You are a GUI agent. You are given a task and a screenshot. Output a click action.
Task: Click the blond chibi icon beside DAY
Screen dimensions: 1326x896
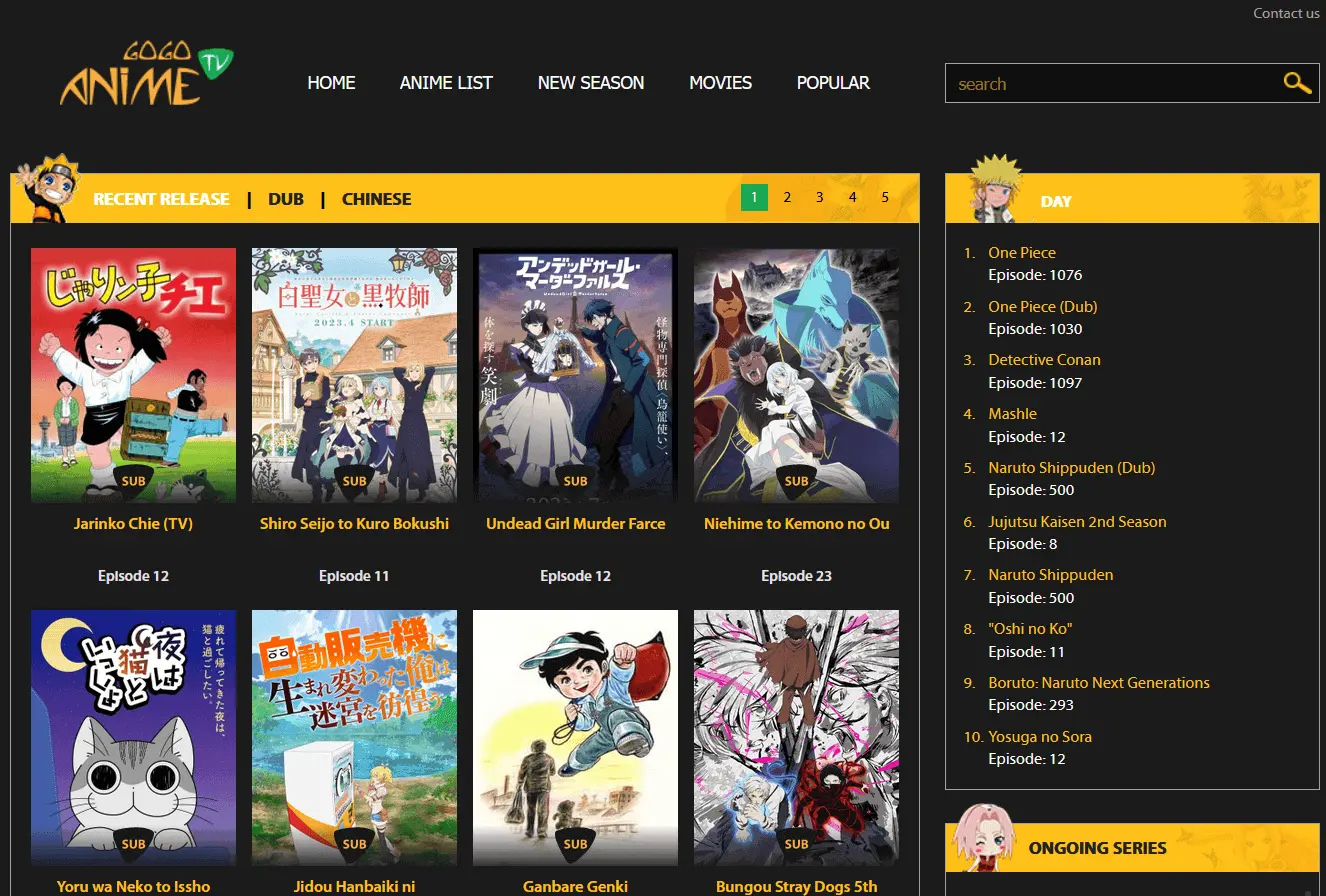996,187
